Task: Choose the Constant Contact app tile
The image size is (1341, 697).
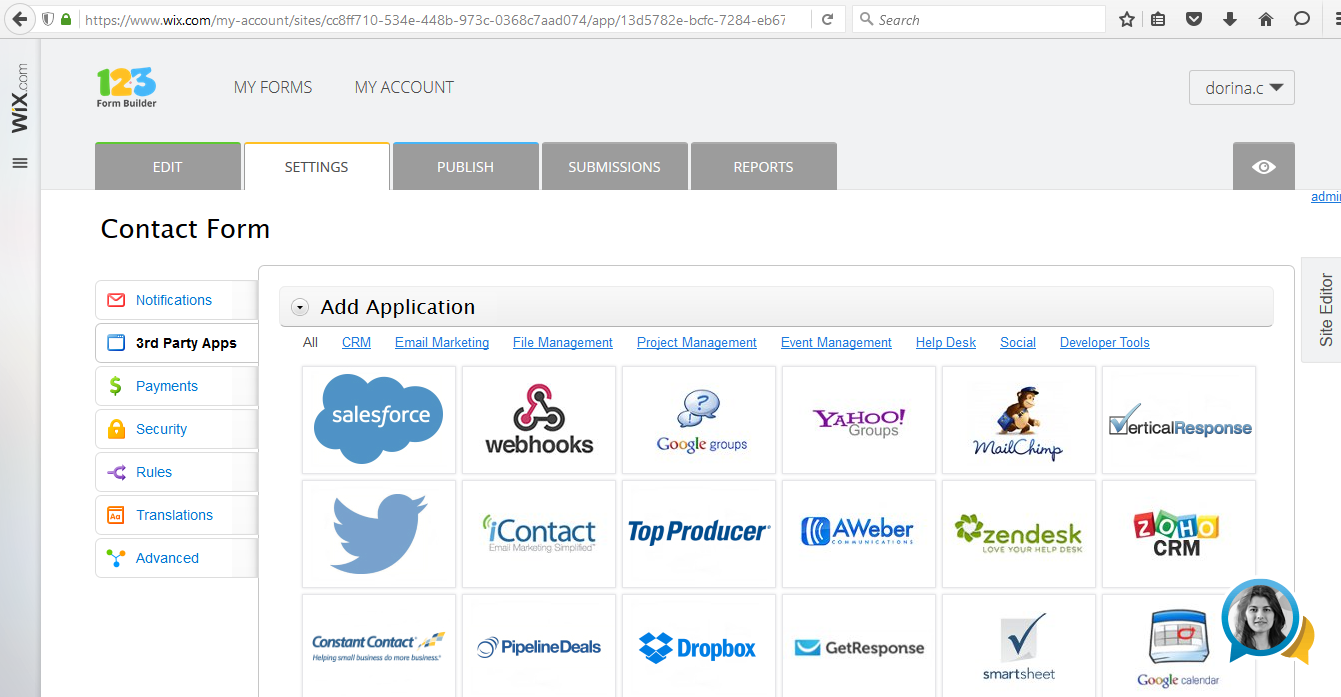Action: tap(379, 646)
